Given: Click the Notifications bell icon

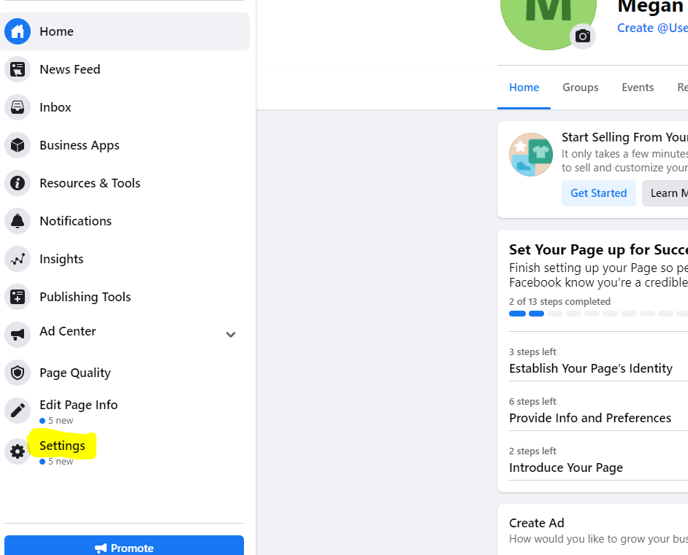Looking at the screenshot, I should coord(18,221).
